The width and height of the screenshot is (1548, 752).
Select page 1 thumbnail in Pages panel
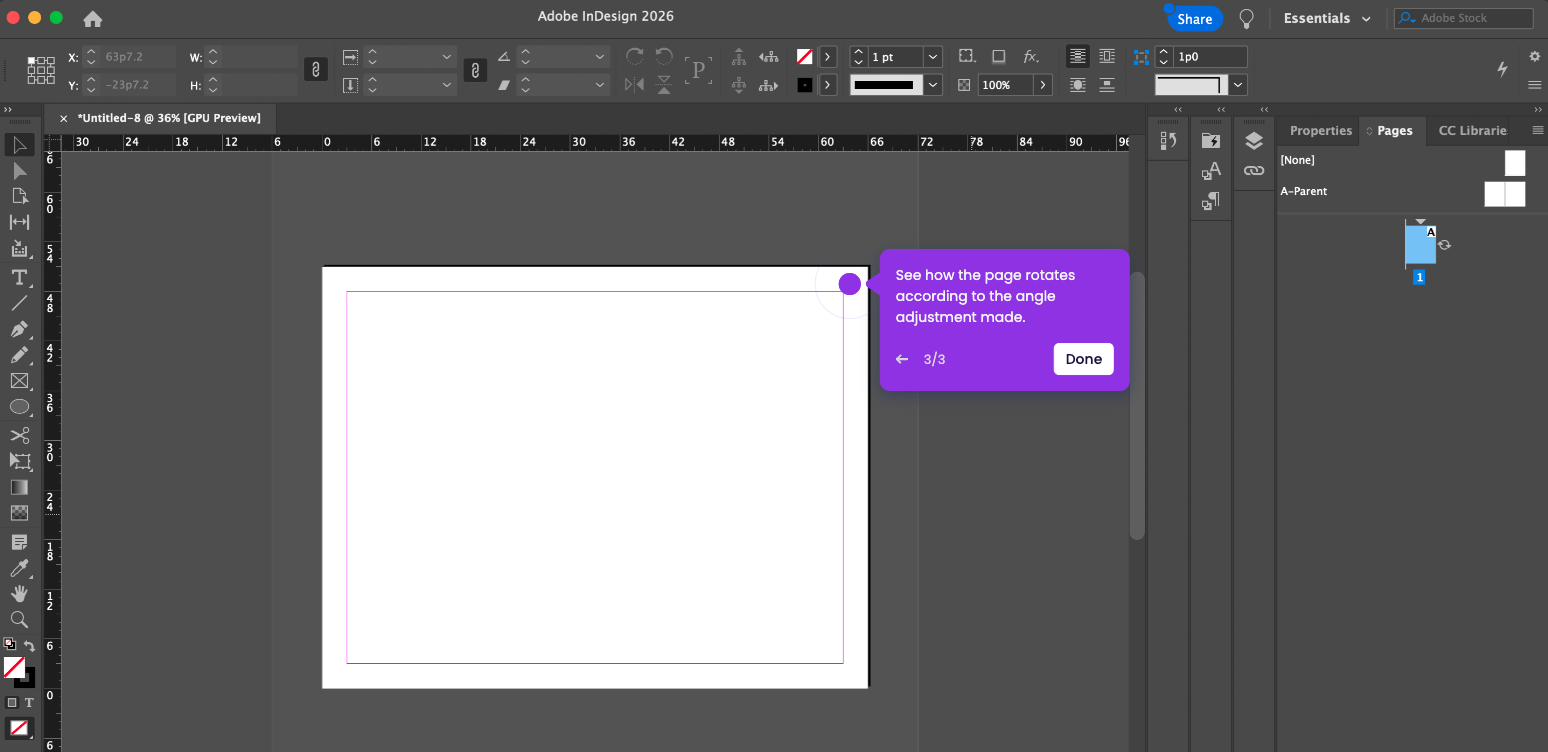click(x=1419, y=245)
